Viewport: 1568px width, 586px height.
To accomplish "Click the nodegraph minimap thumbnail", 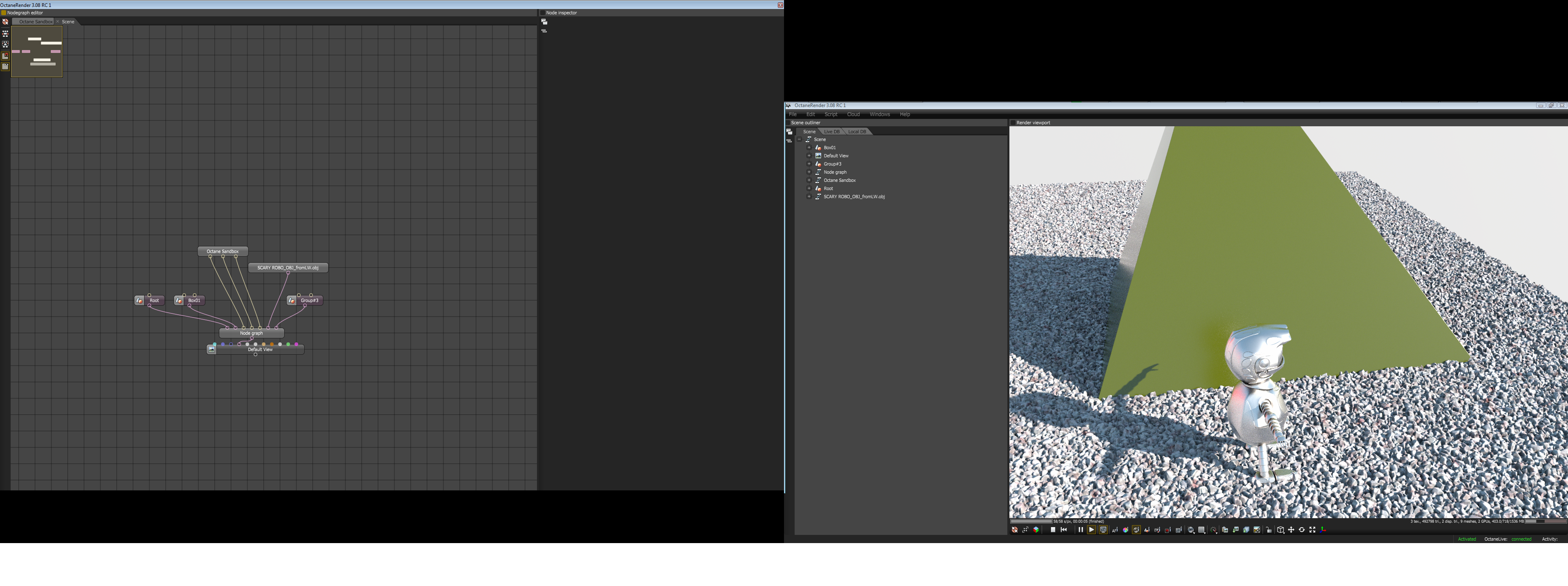I will (37, 52).
